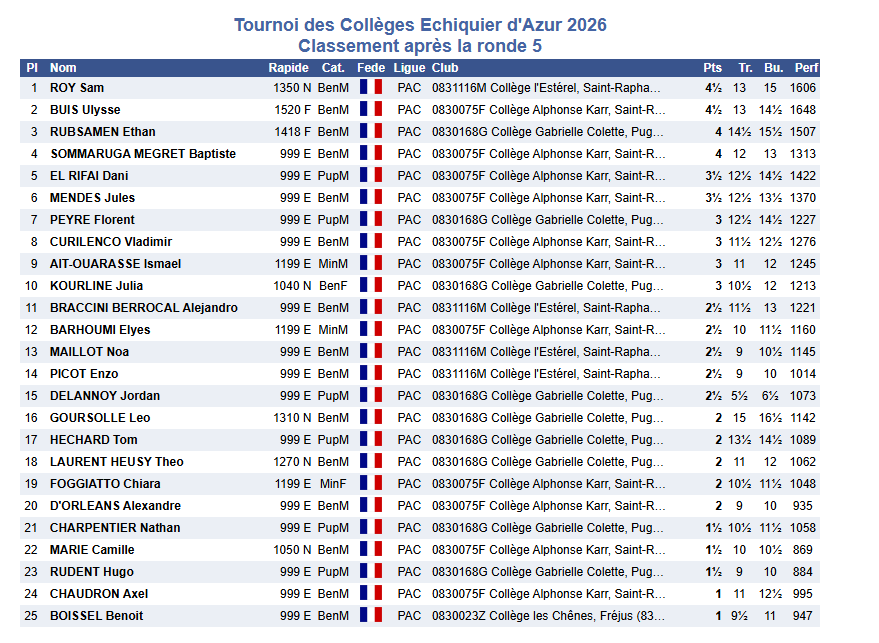Click the flag icon beside BOISSEL Benoit

[x=371, y=616]
